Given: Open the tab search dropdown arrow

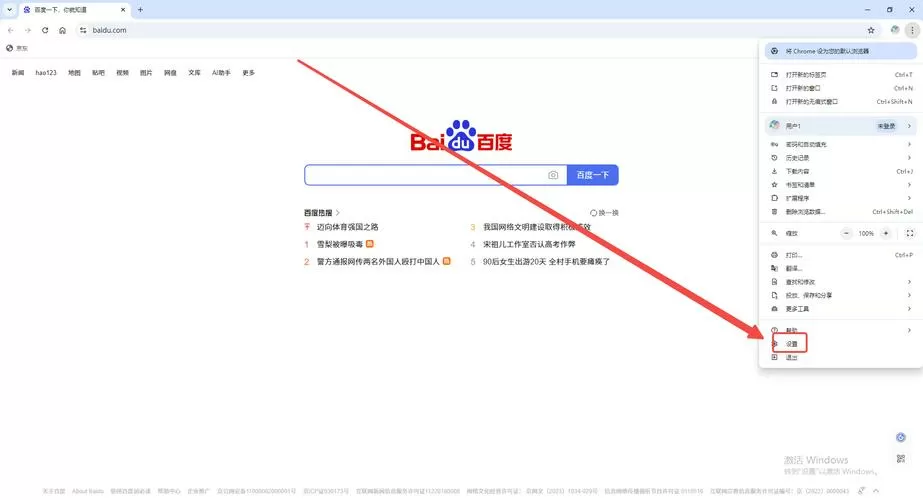Looking at the screenshot, I should point(9,9).
